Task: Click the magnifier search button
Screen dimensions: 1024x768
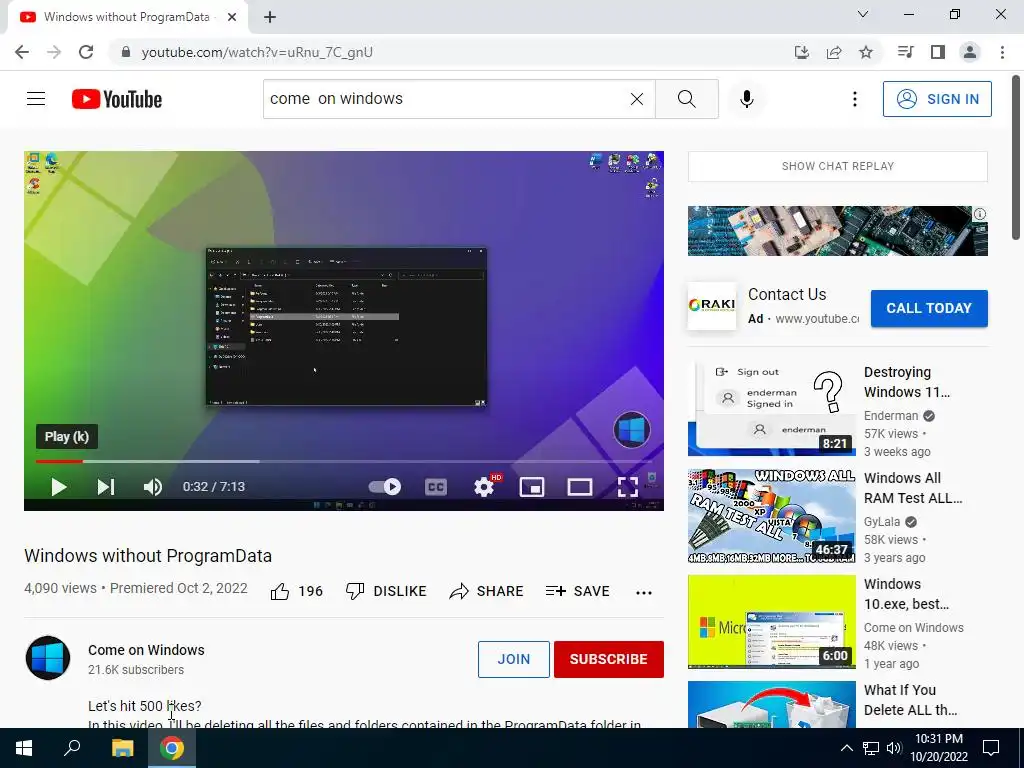Action: (x=686, y=99)
